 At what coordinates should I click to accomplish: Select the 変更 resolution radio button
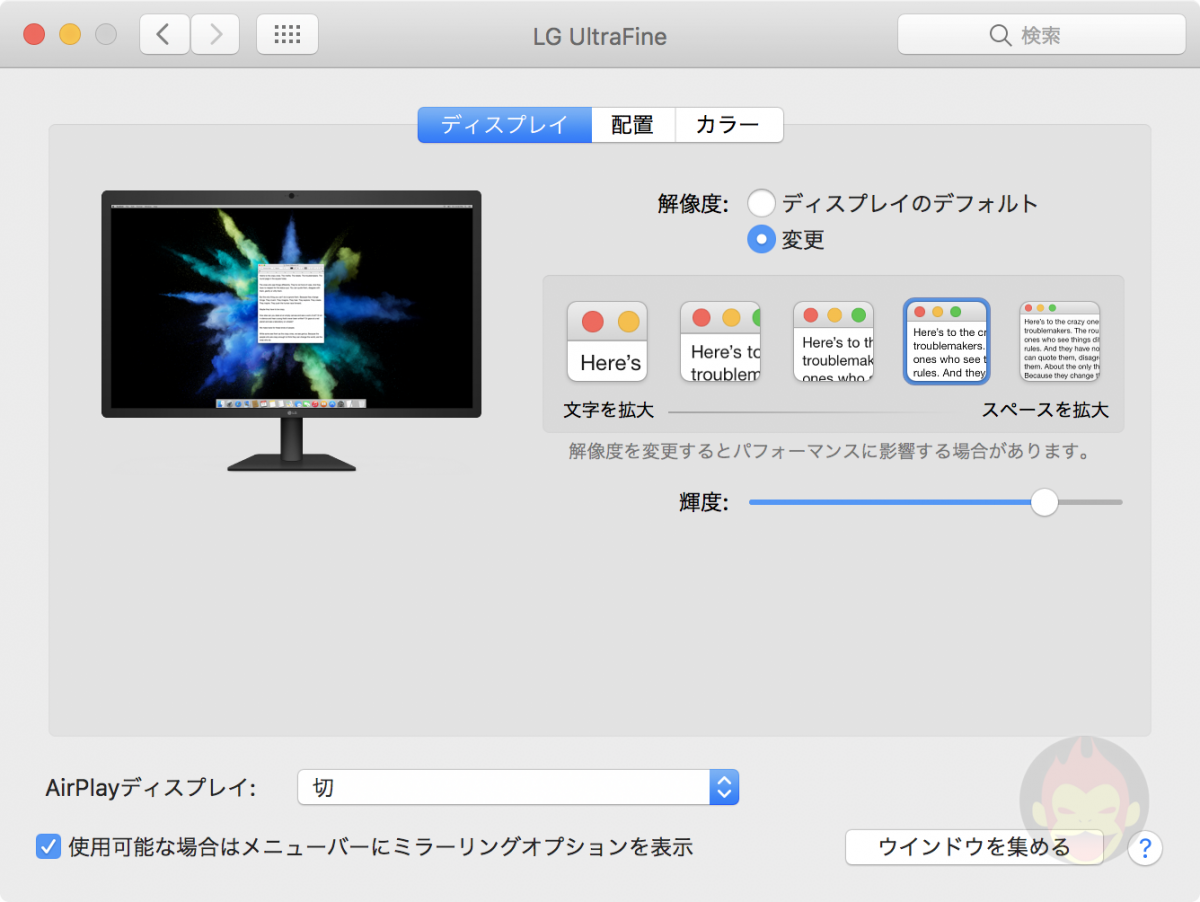click(x=761, y=239)
